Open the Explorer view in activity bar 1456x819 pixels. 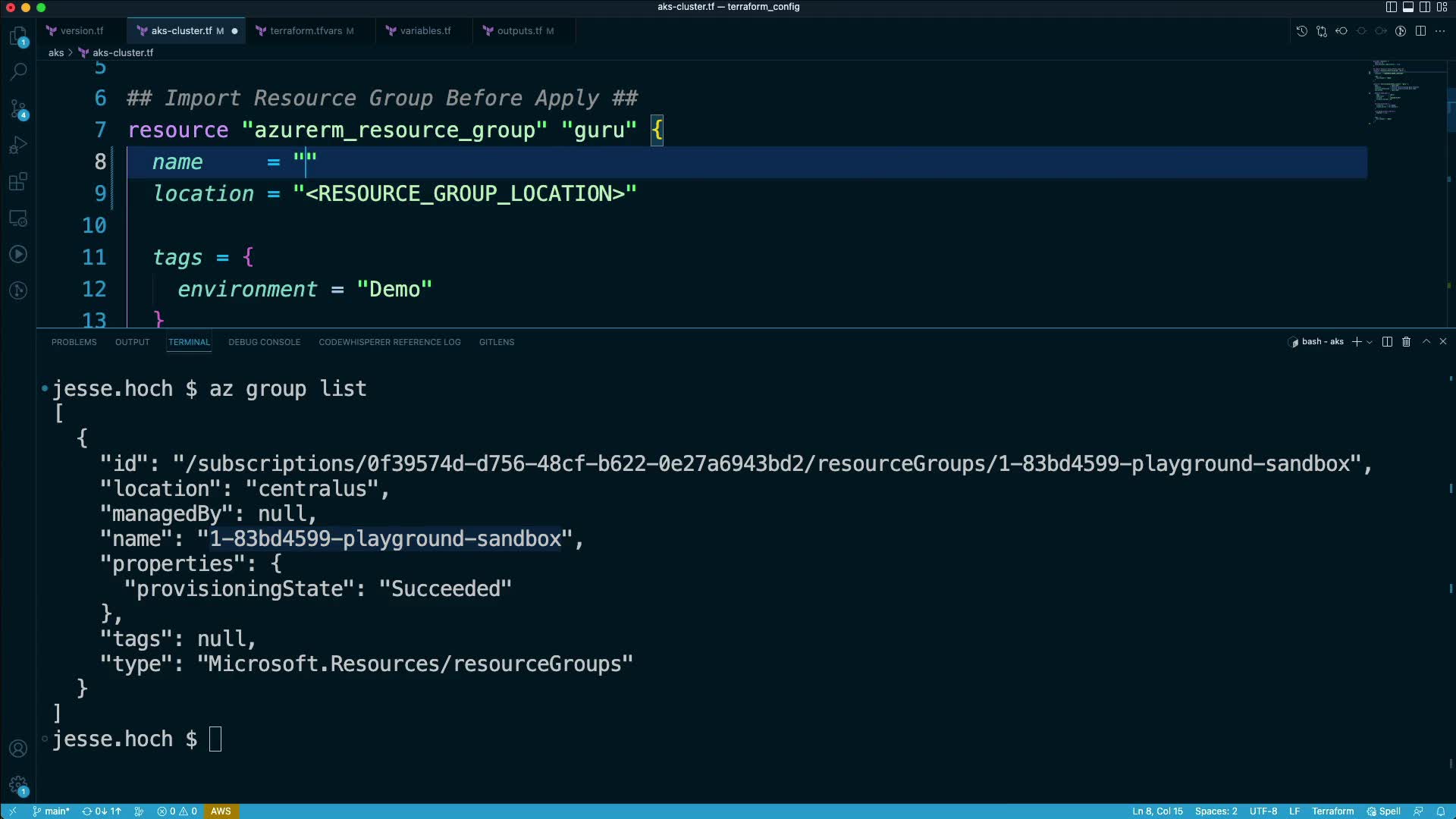click(18, 36)
